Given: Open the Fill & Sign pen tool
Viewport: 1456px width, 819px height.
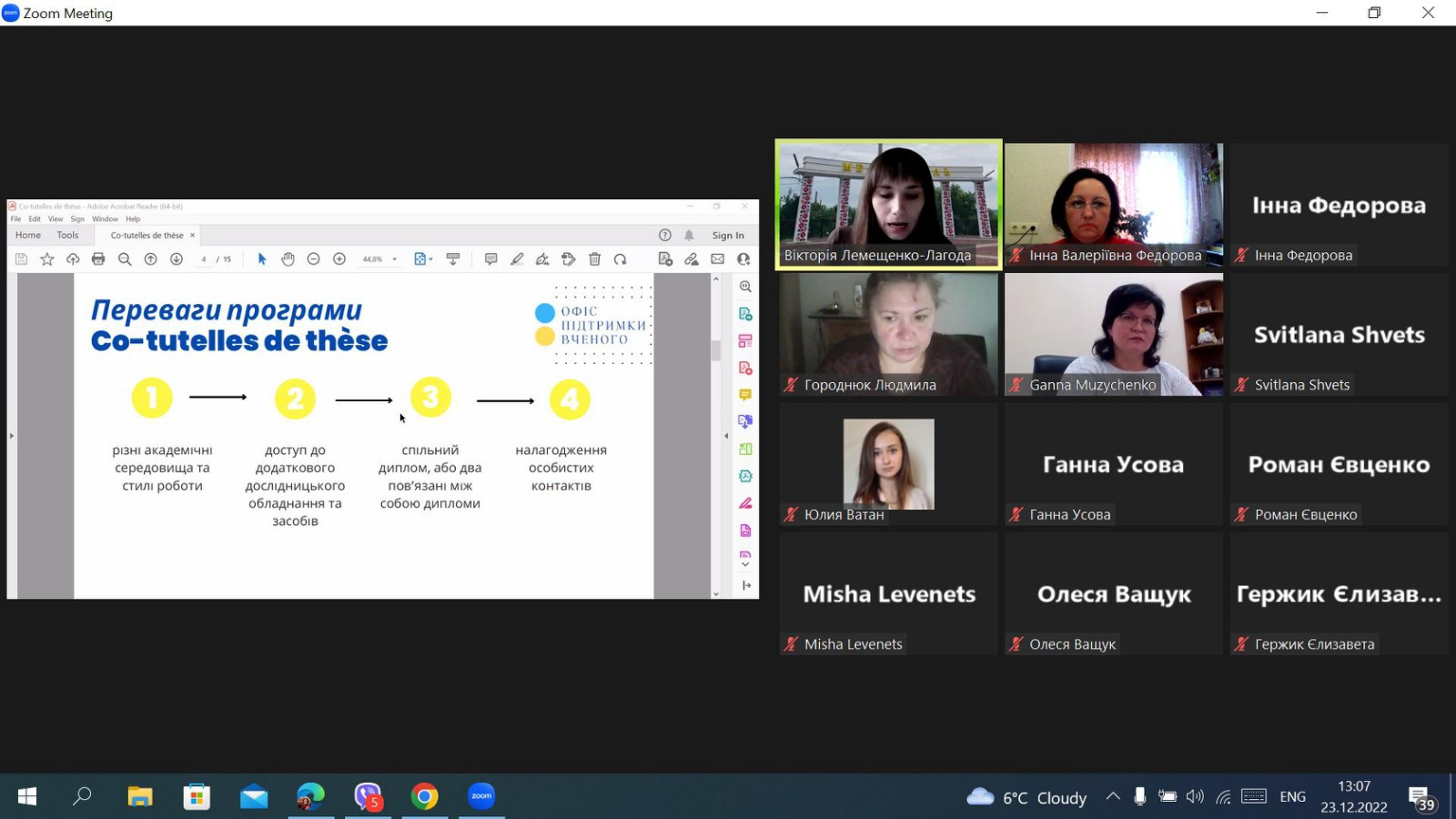Looking at the screenshot, I should 542,259.
